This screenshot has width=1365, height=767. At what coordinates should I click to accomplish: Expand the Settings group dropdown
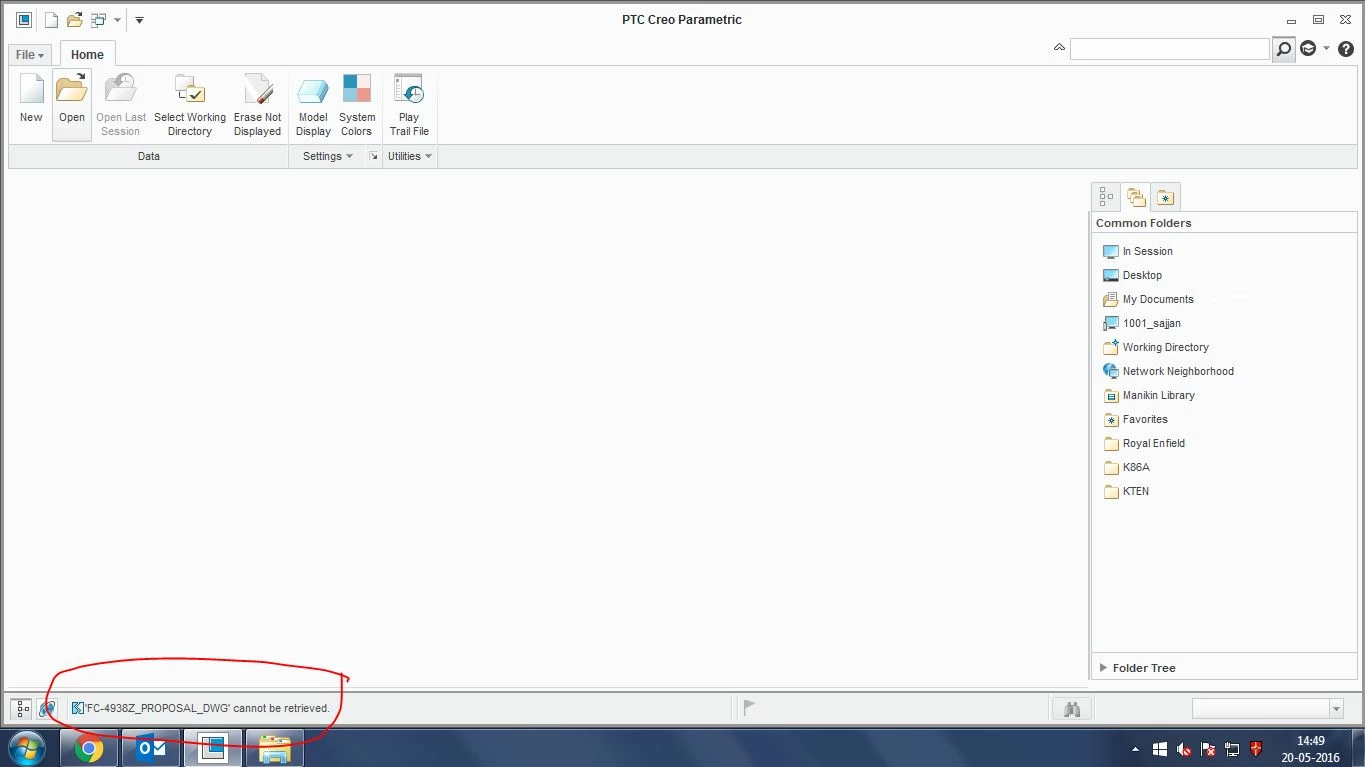pyautogui.click(x=328, y=156)
